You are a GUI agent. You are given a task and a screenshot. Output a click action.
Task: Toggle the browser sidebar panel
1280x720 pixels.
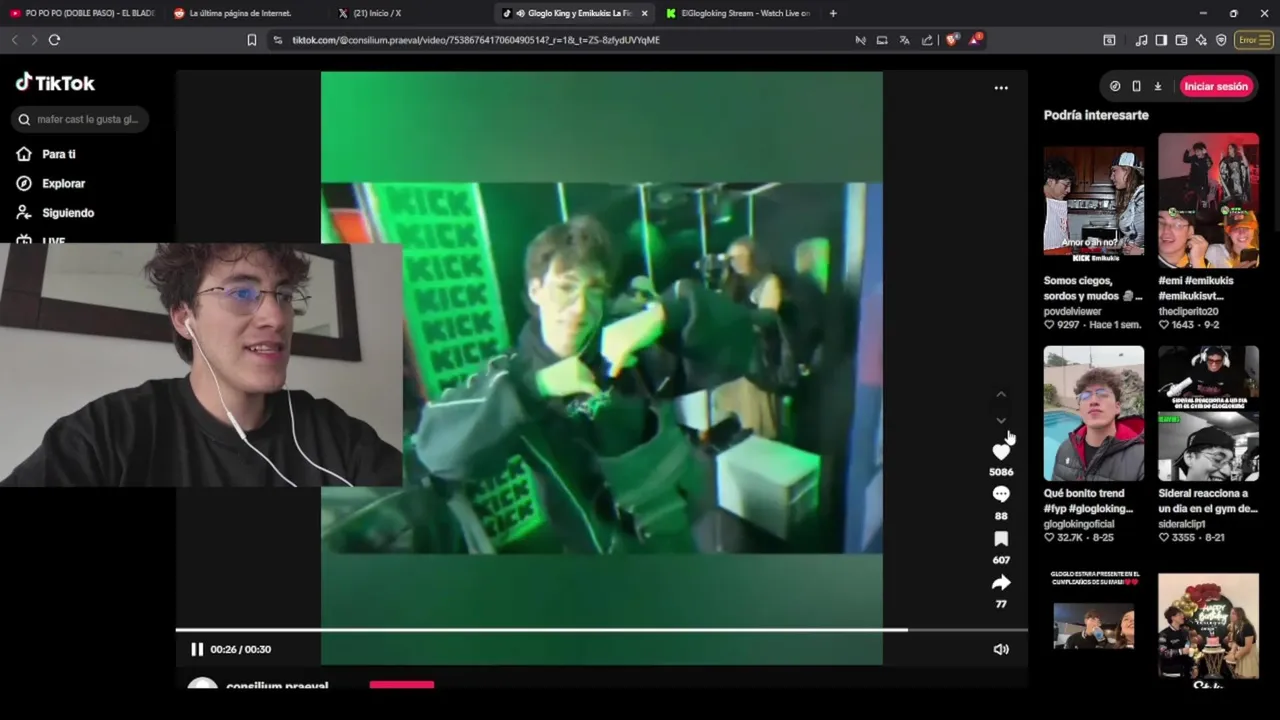pyautogui.click(x=1161, y=40)
